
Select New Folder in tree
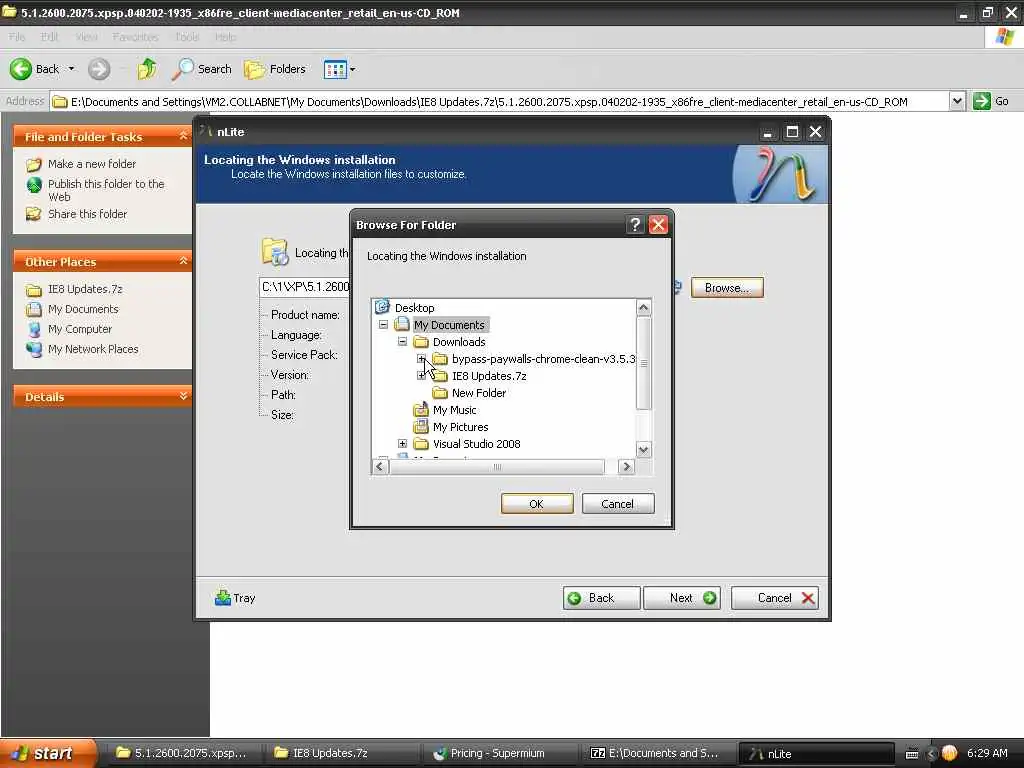pos(479,392)
